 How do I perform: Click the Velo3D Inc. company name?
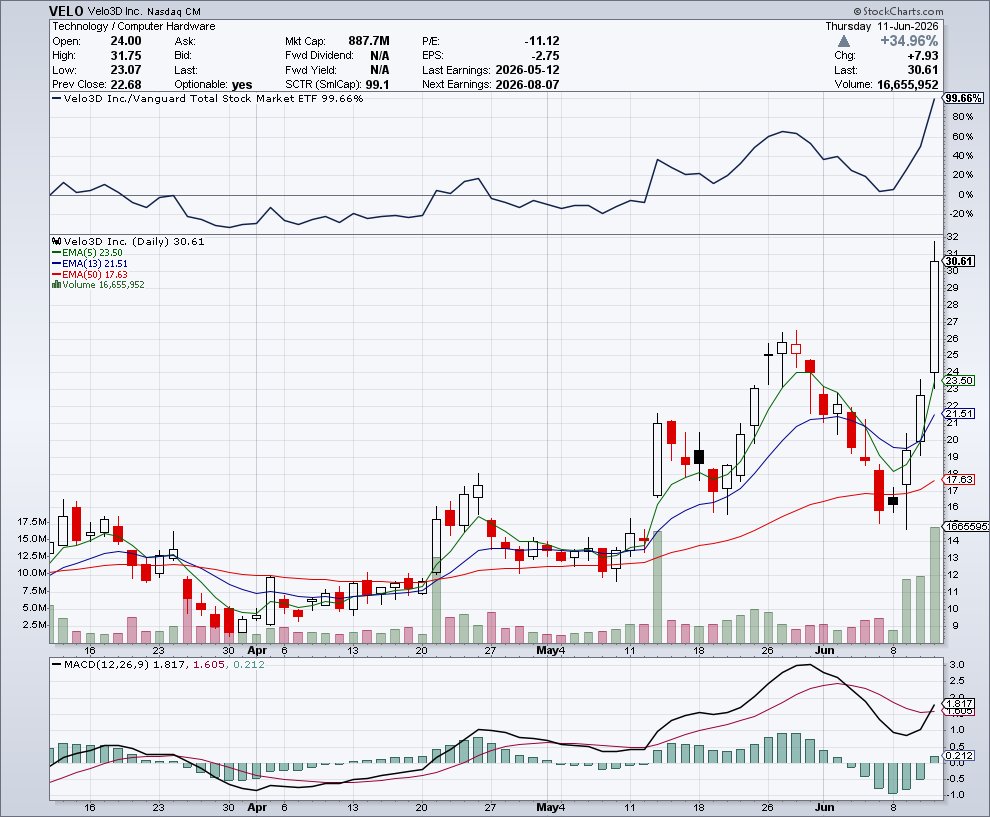(x=115, y=12)
